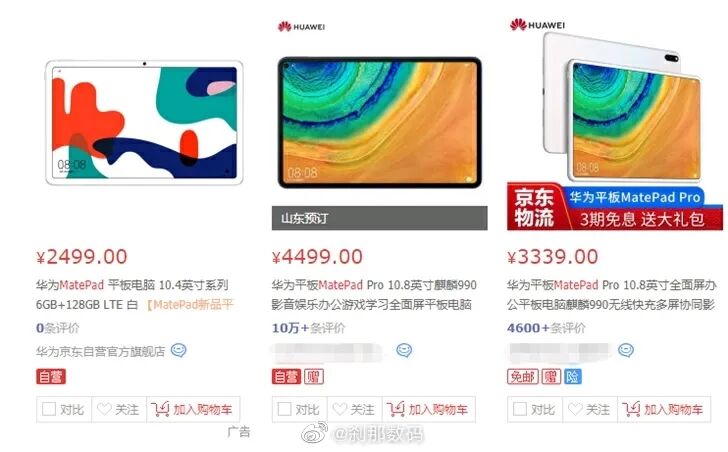Click chat icon for ¥4499 MatePad Pro seller
The width and height of the screenshot is (728, 452).
tap(404, 350)
